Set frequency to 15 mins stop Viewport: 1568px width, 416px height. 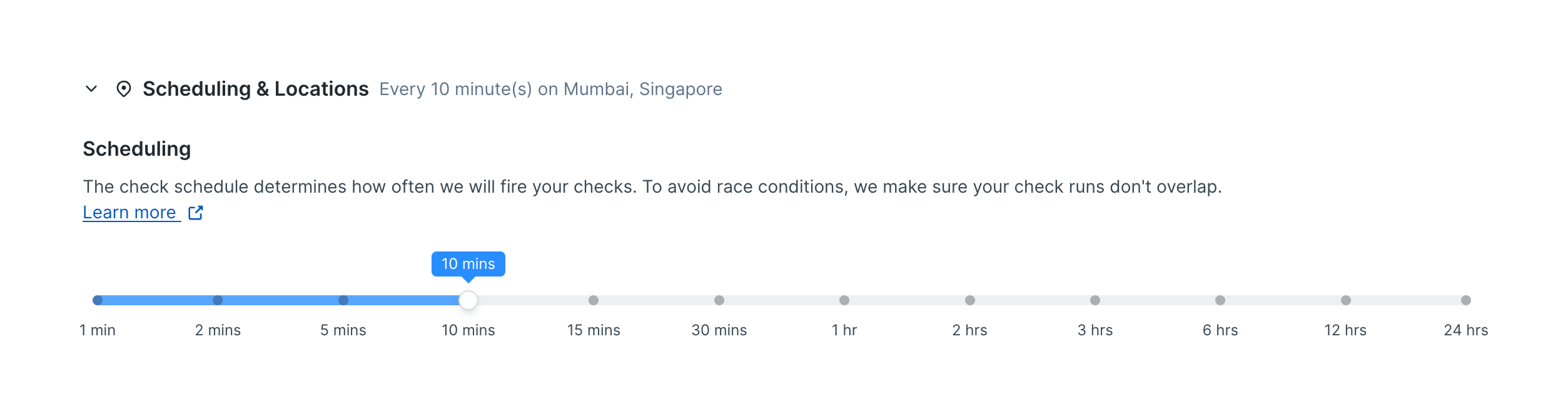coord(594,300)
